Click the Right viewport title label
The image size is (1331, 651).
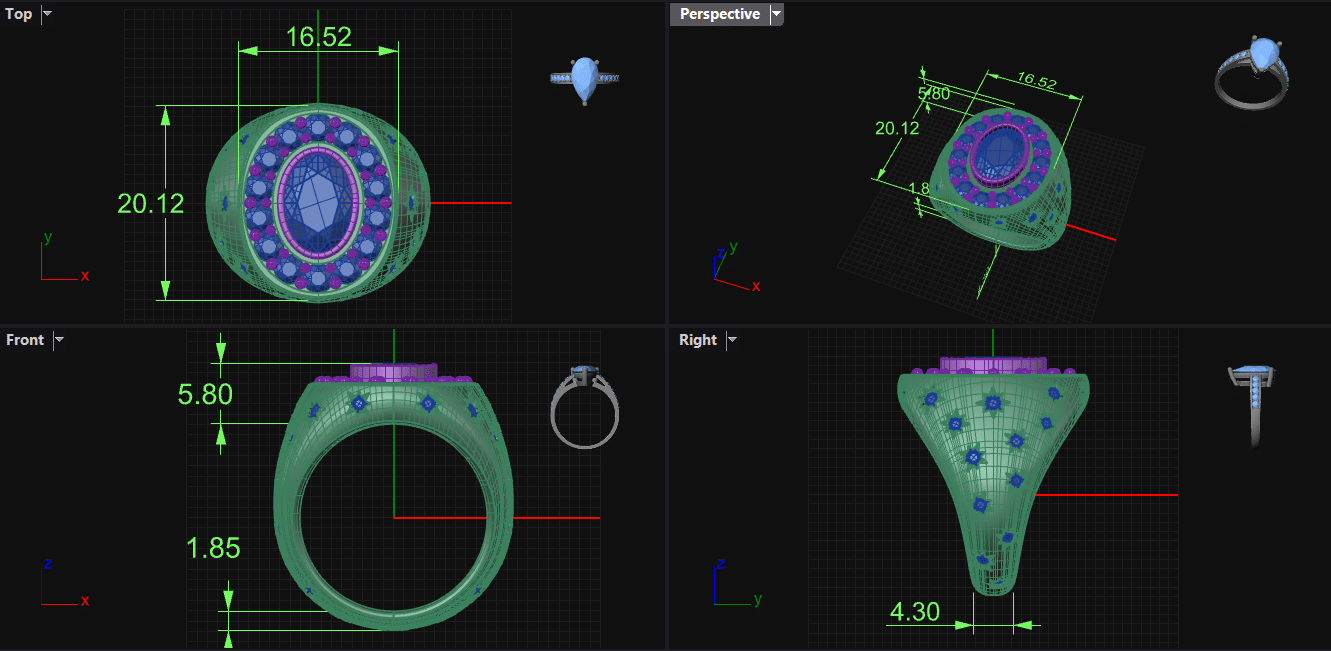coord(697,340)
